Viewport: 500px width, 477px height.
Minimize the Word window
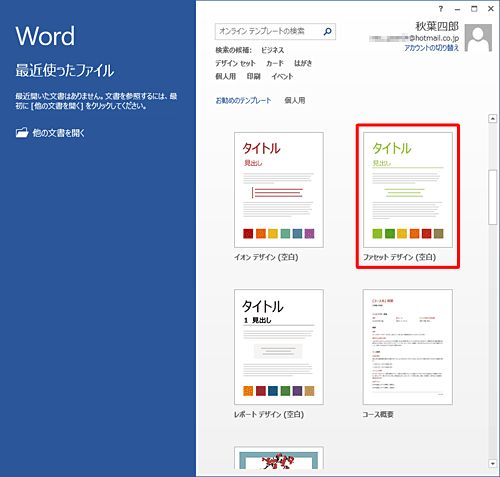tap(457, 9)
